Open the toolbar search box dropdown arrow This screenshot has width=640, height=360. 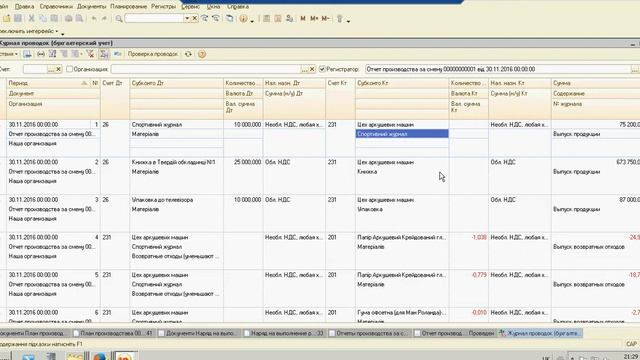click(187, 18)
